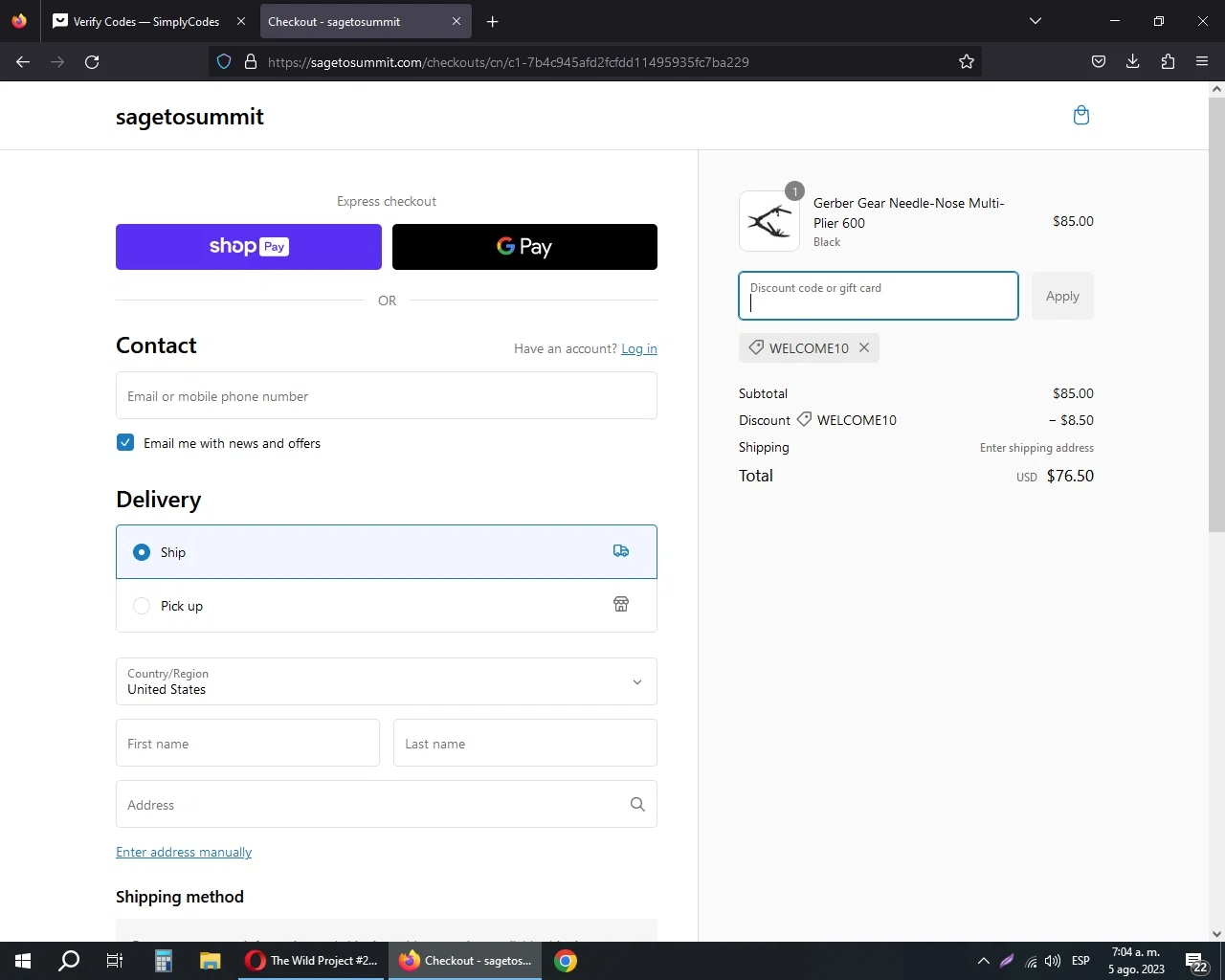This screenshot has height=980, width=1225.
Task: Switch to the Verify Codes — SimplyCodes tab
Action: tap(148, 21)
